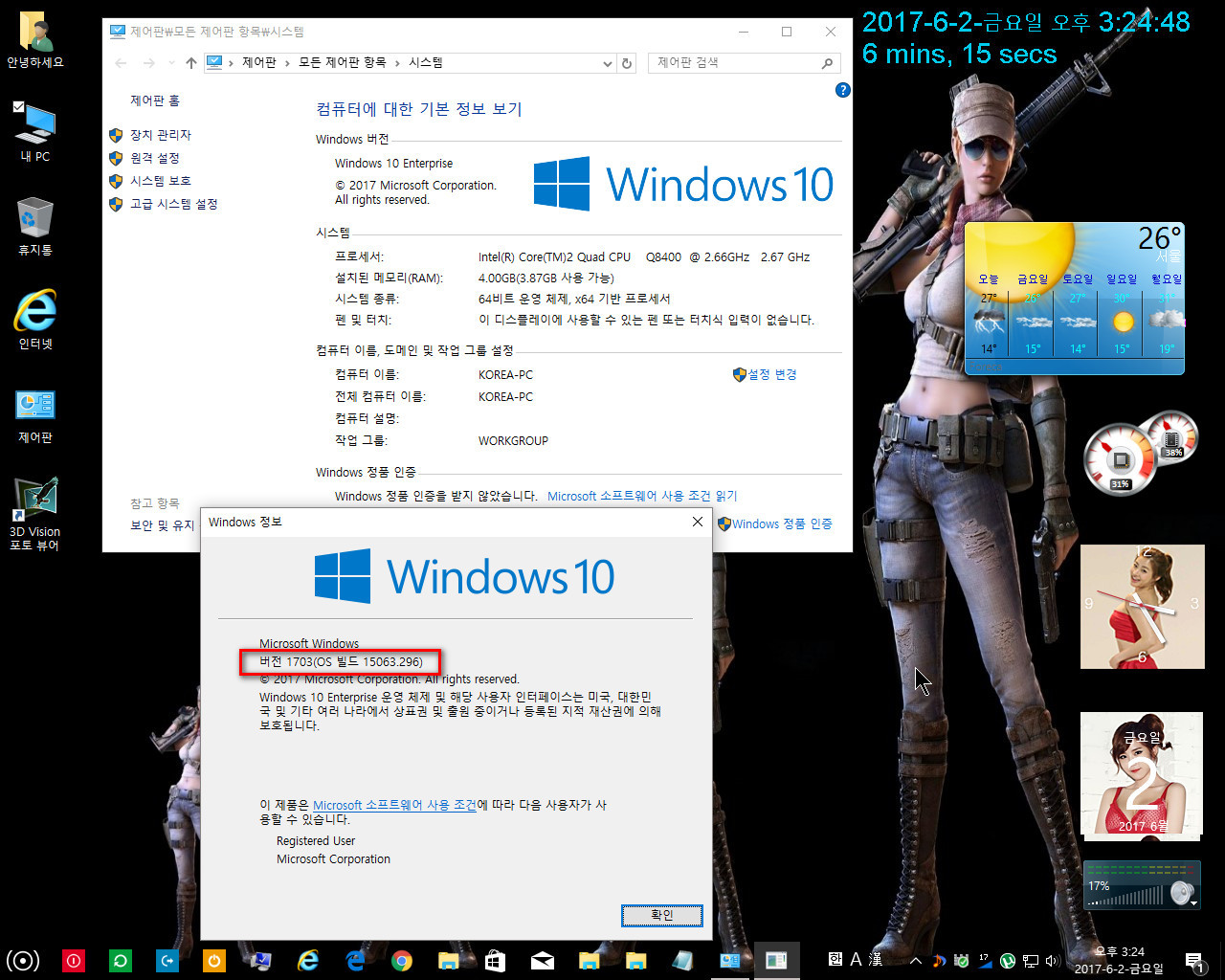Click the 漢 Hanja conversion indicator
This screenshot has height=980, width=1225.
click(x=876, y=959)
